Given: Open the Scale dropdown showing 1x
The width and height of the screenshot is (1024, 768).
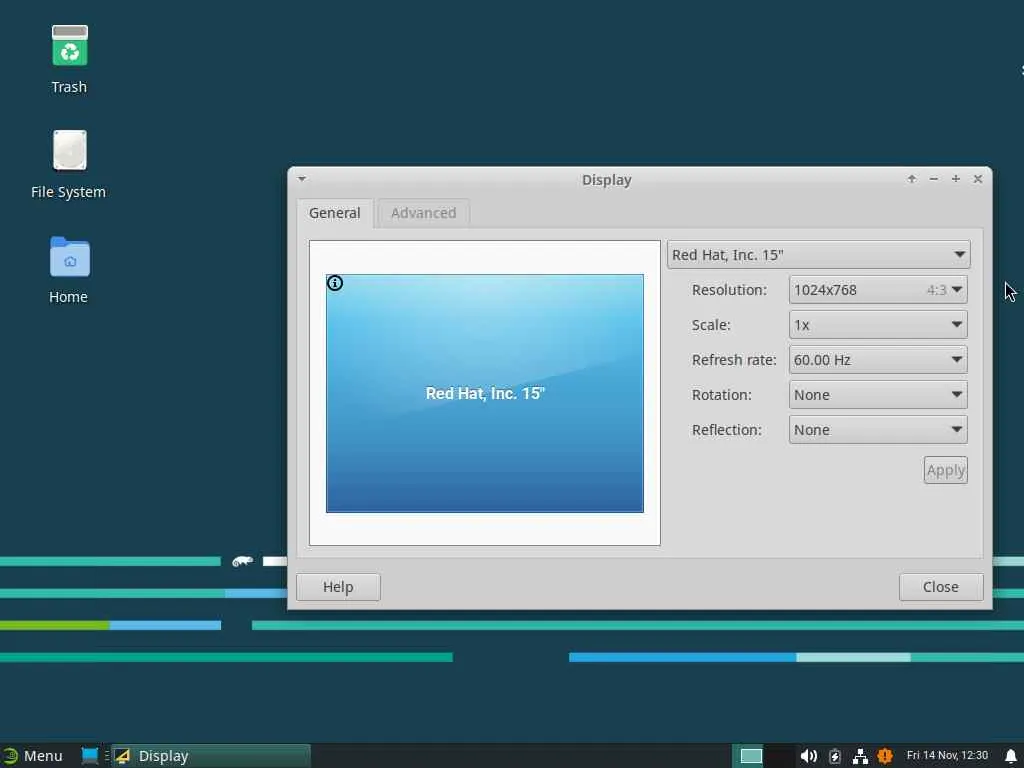Looking at the screenshot, I should click(x=878, y=325).
